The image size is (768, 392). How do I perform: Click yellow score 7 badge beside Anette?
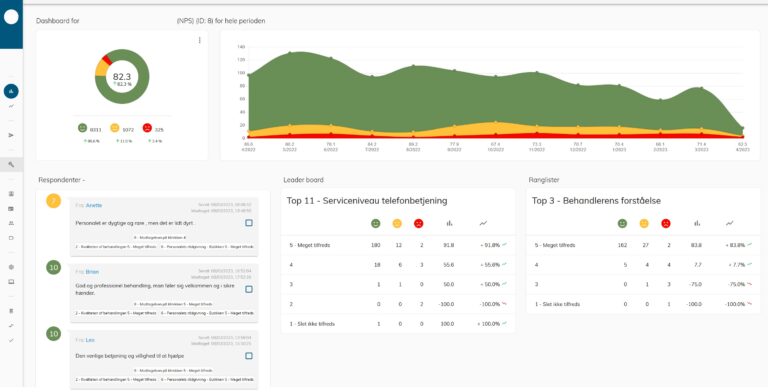point(53,200)
